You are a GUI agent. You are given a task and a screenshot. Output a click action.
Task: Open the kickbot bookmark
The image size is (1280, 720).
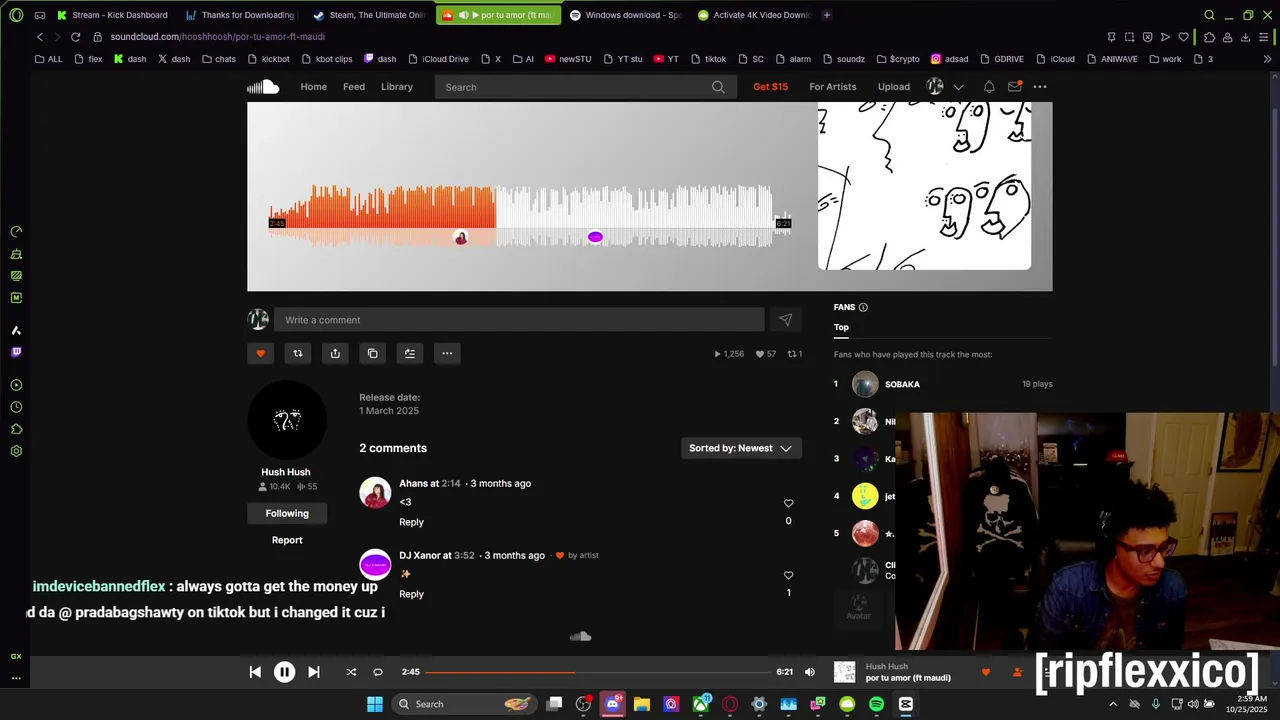point(268,59)
